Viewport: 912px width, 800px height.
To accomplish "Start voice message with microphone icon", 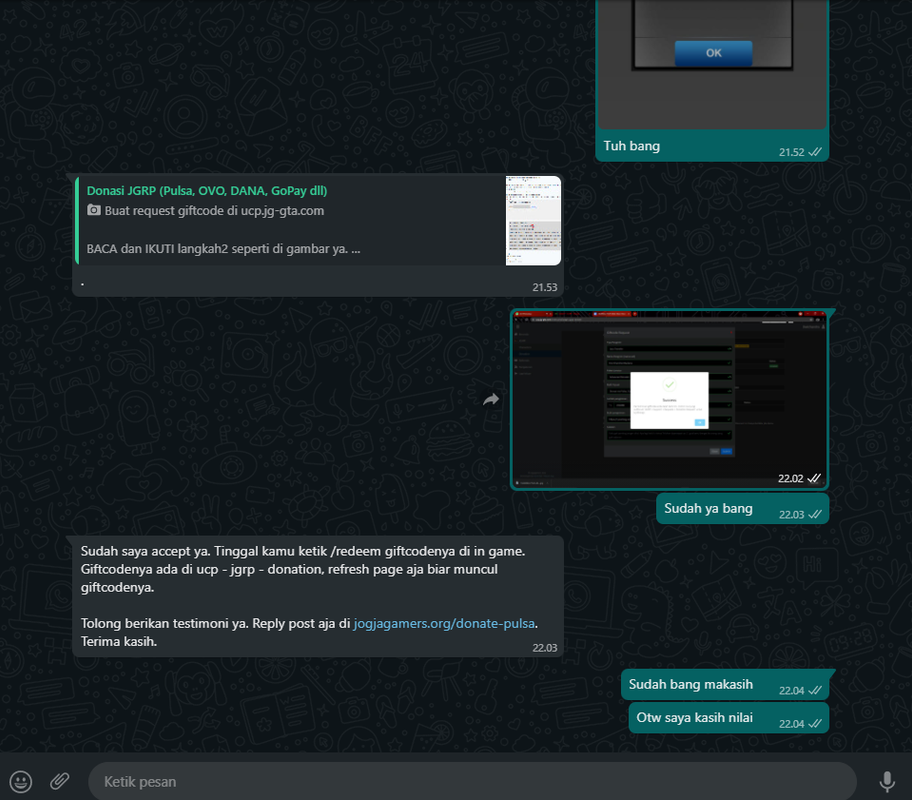I will click(x=887, y=781).
